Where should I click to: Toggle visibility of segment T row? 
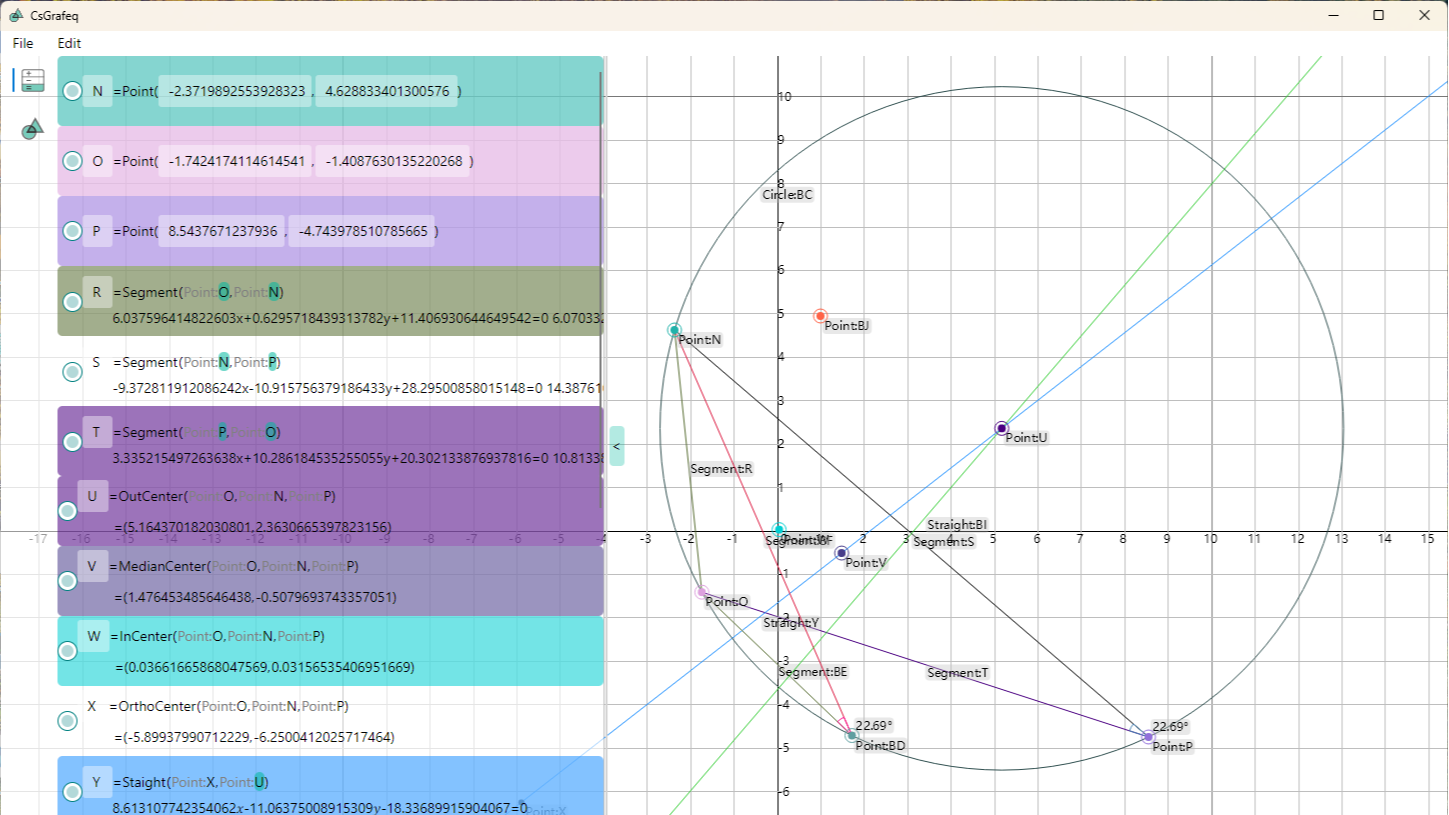pyautogui.click(x=72, y=442)
